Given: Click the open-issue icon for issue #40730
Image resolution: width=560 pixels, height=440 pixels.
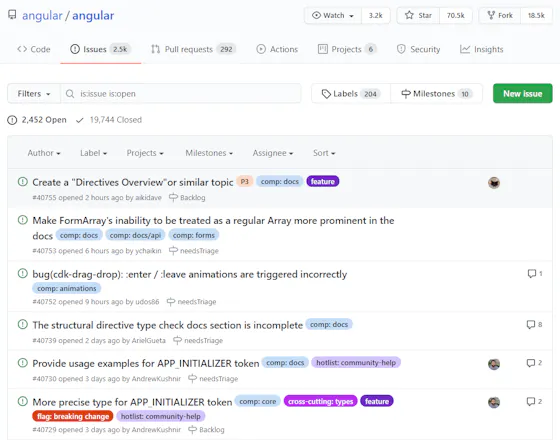Looking at the screenshot, I should point(22,363).
